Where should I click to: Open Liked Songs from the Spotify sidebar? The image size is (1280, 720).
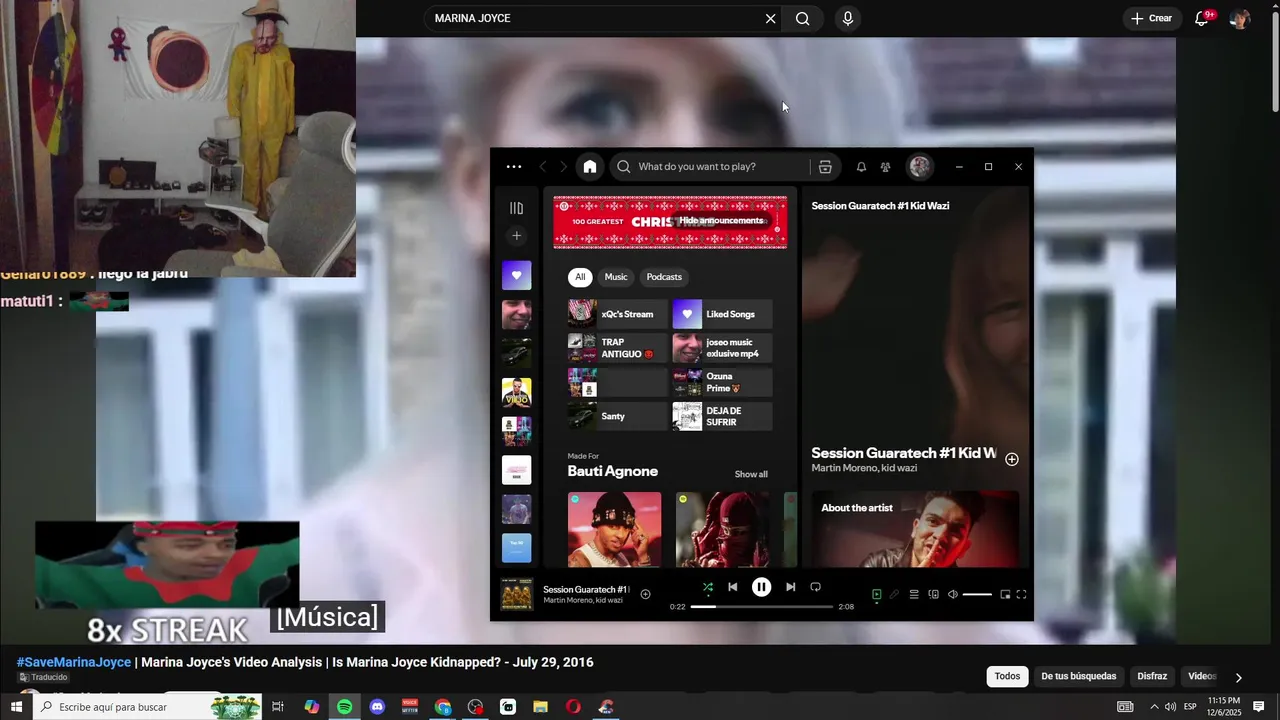(x=516, y=275)
